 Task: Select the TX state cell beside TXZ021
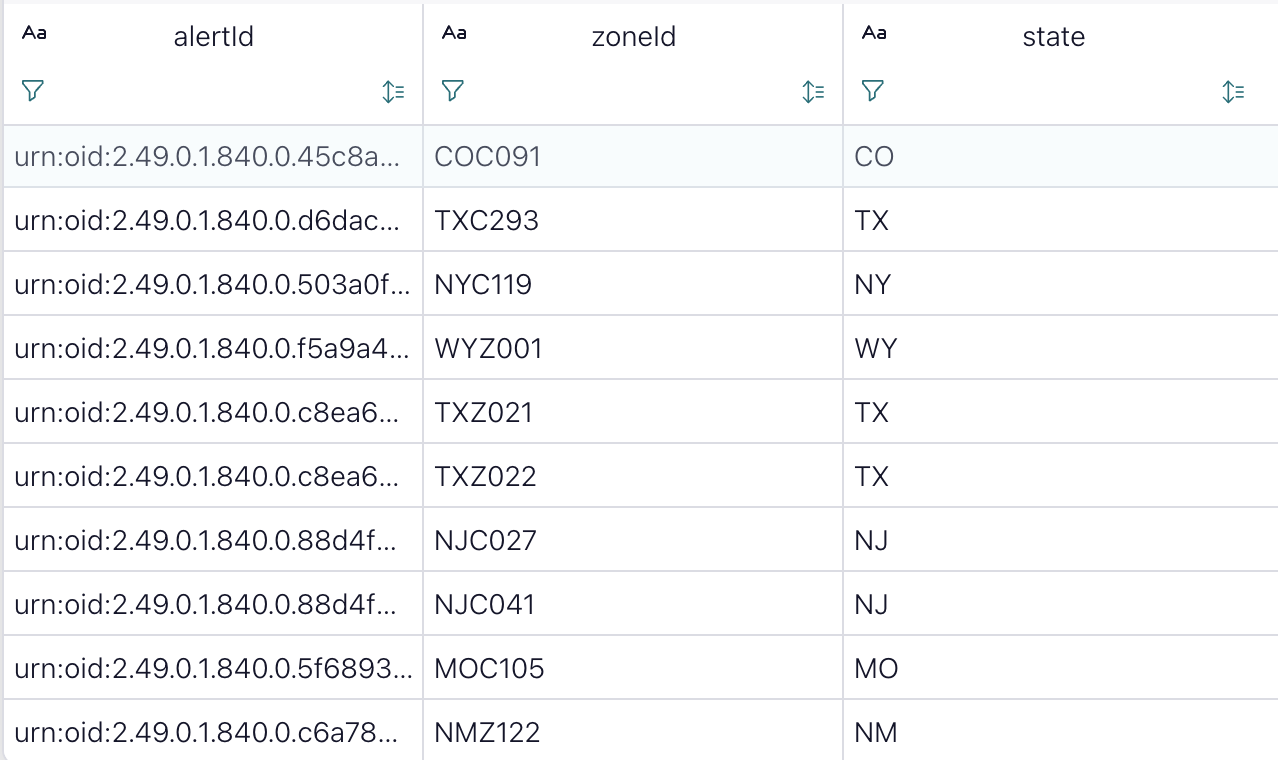[x=873, y=412]
